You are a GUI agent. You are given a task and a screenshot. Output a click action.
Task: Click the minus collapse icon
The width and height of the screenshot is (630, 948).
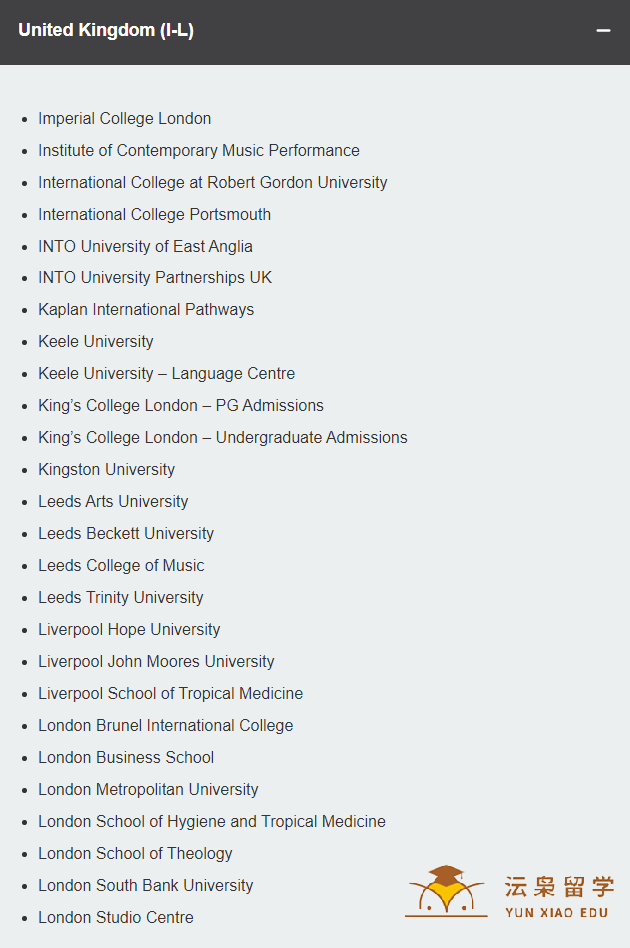(x=603, y=30)
